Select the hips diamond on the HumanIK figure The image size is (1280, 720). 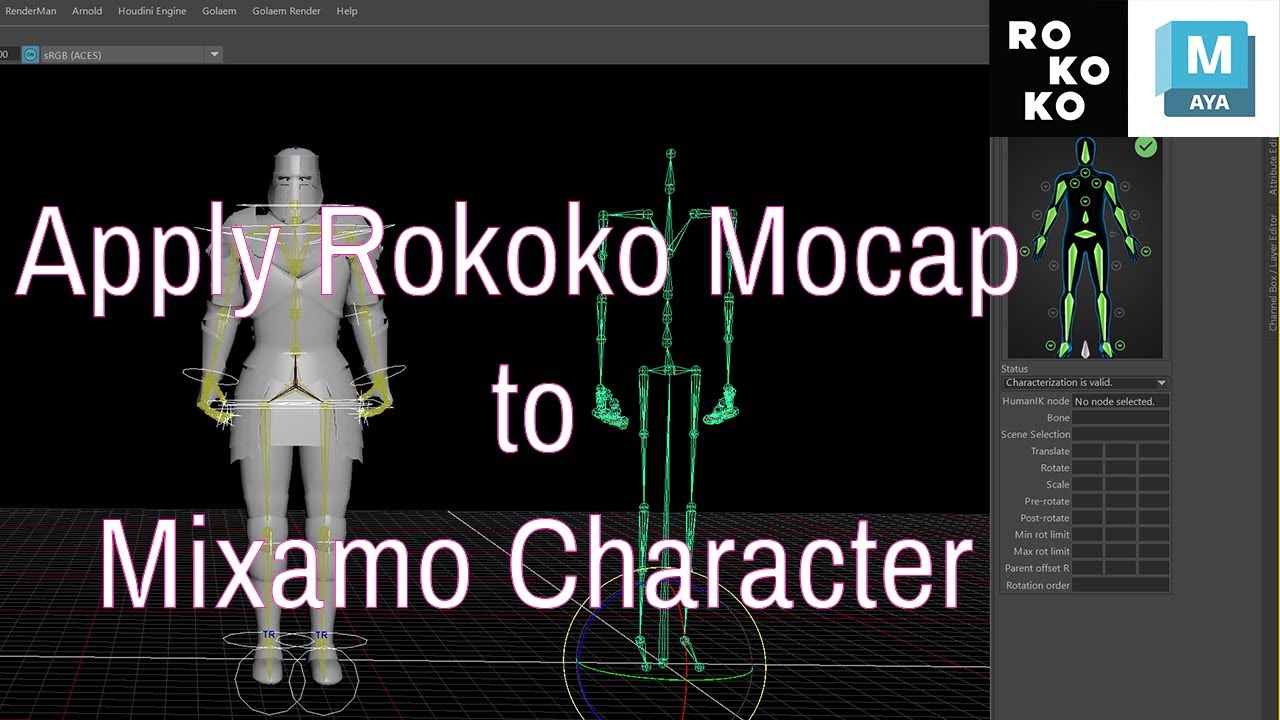[1085, 234]
